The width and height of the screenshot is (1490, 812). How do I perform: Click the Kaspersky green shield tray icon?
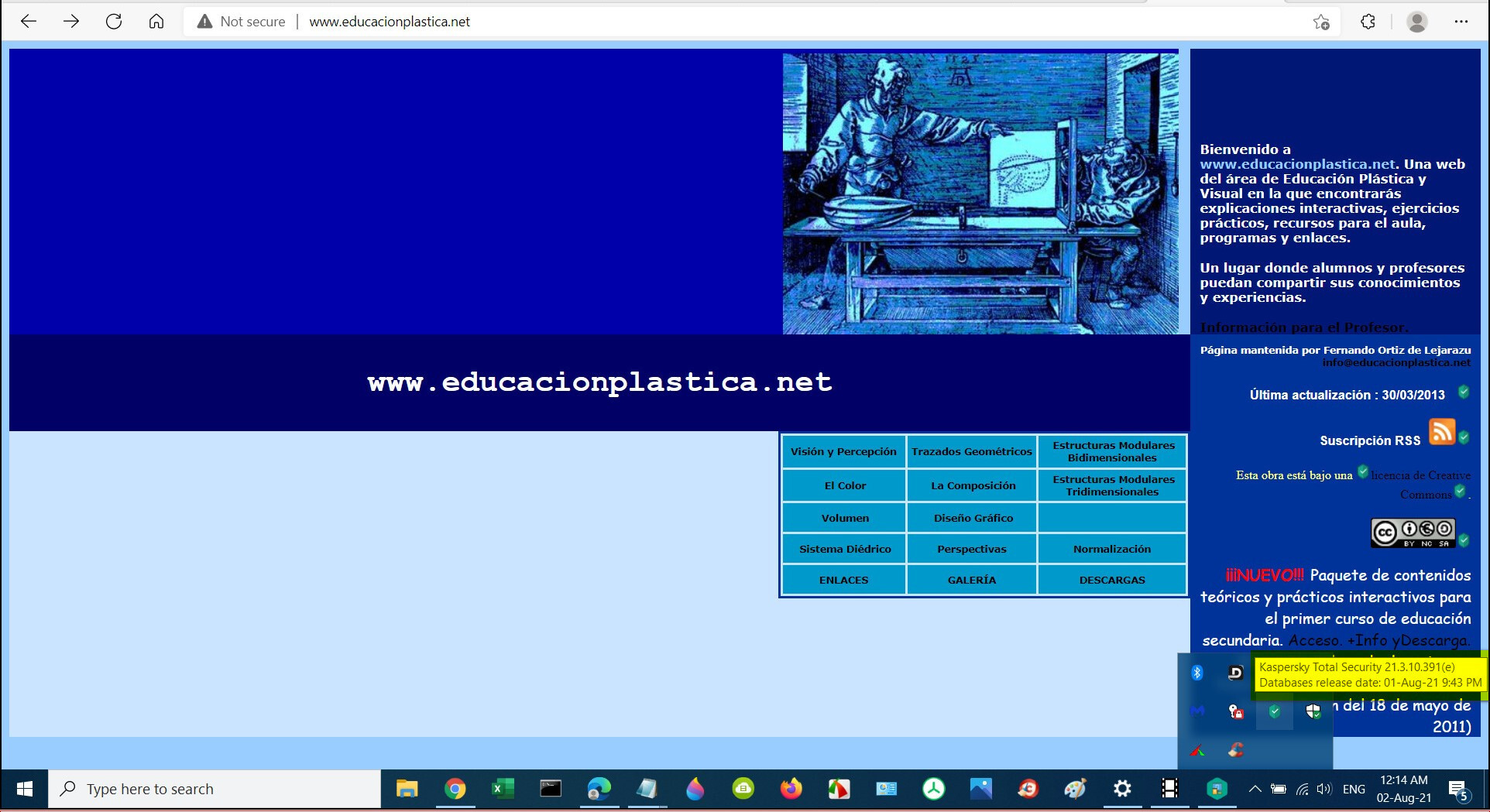tap(1275, 711)
